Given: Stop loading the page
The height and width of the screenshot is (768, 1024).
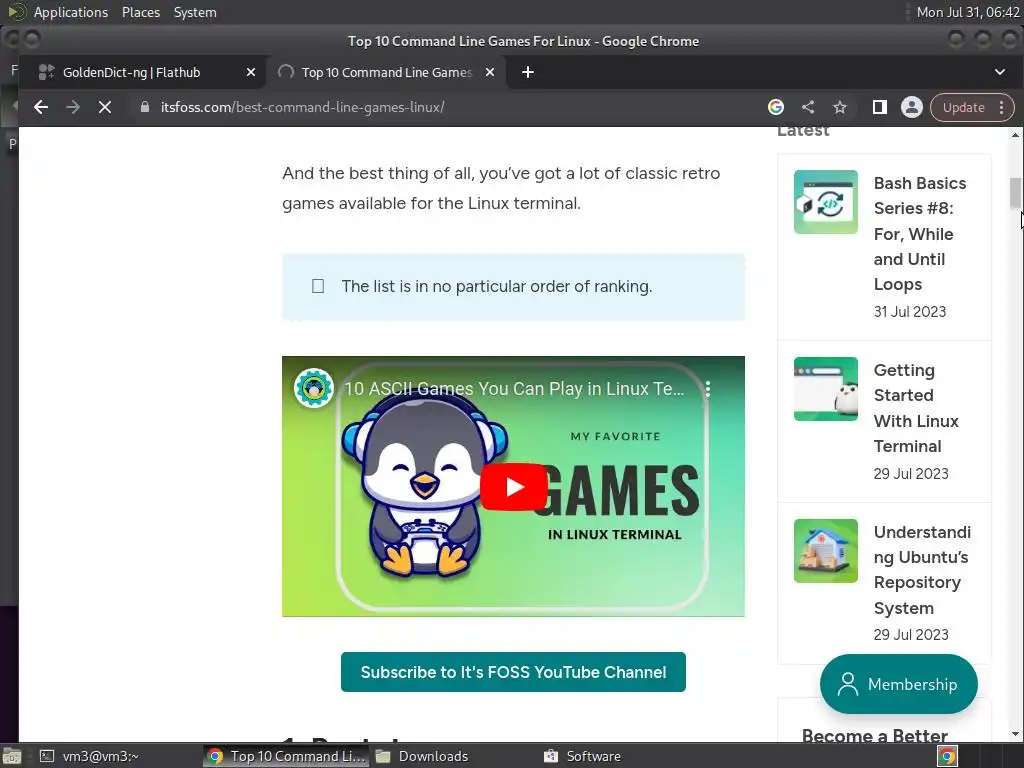Looking at the screenshot, I should point(104,107).
